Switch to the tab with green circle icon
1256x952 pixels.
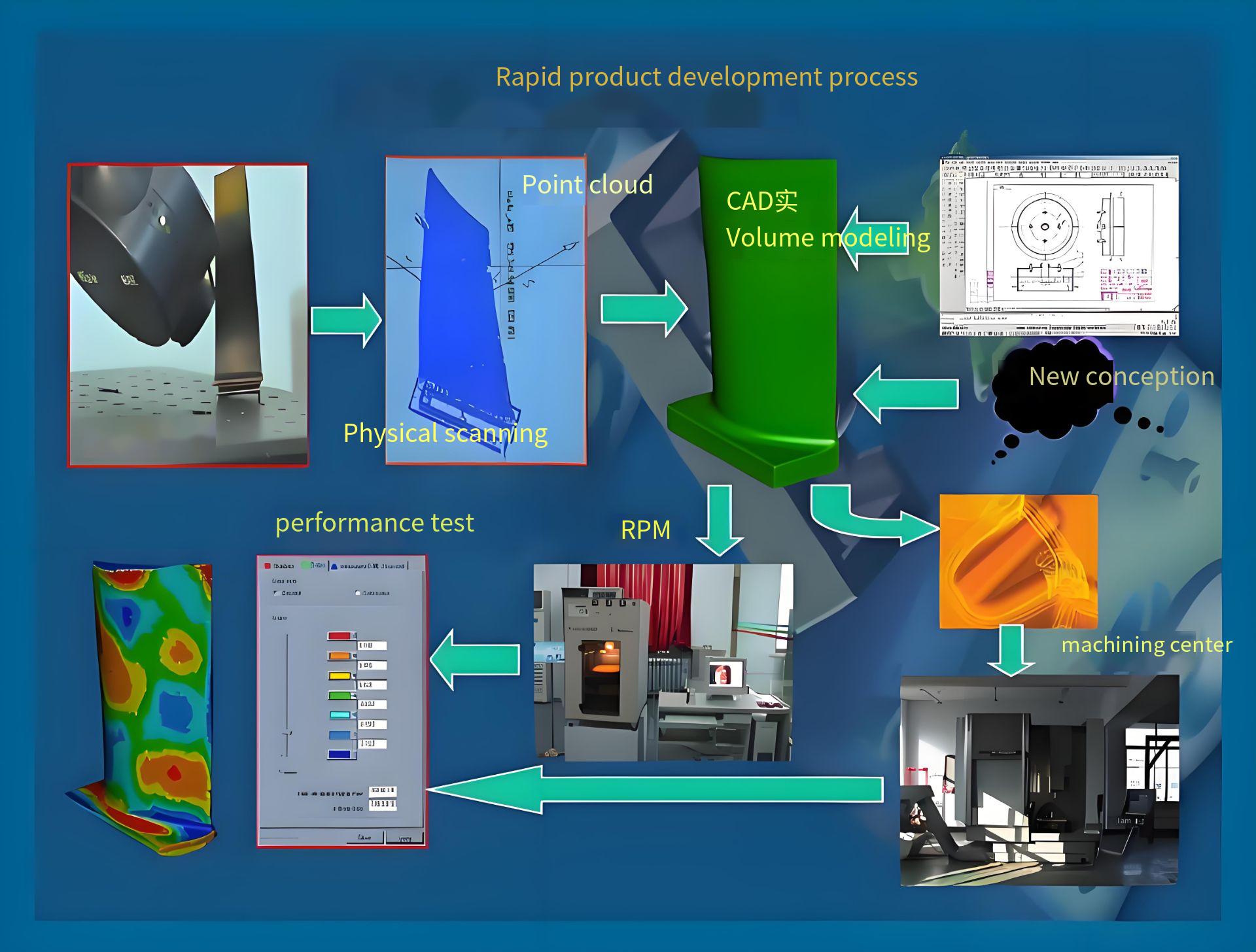313,566
